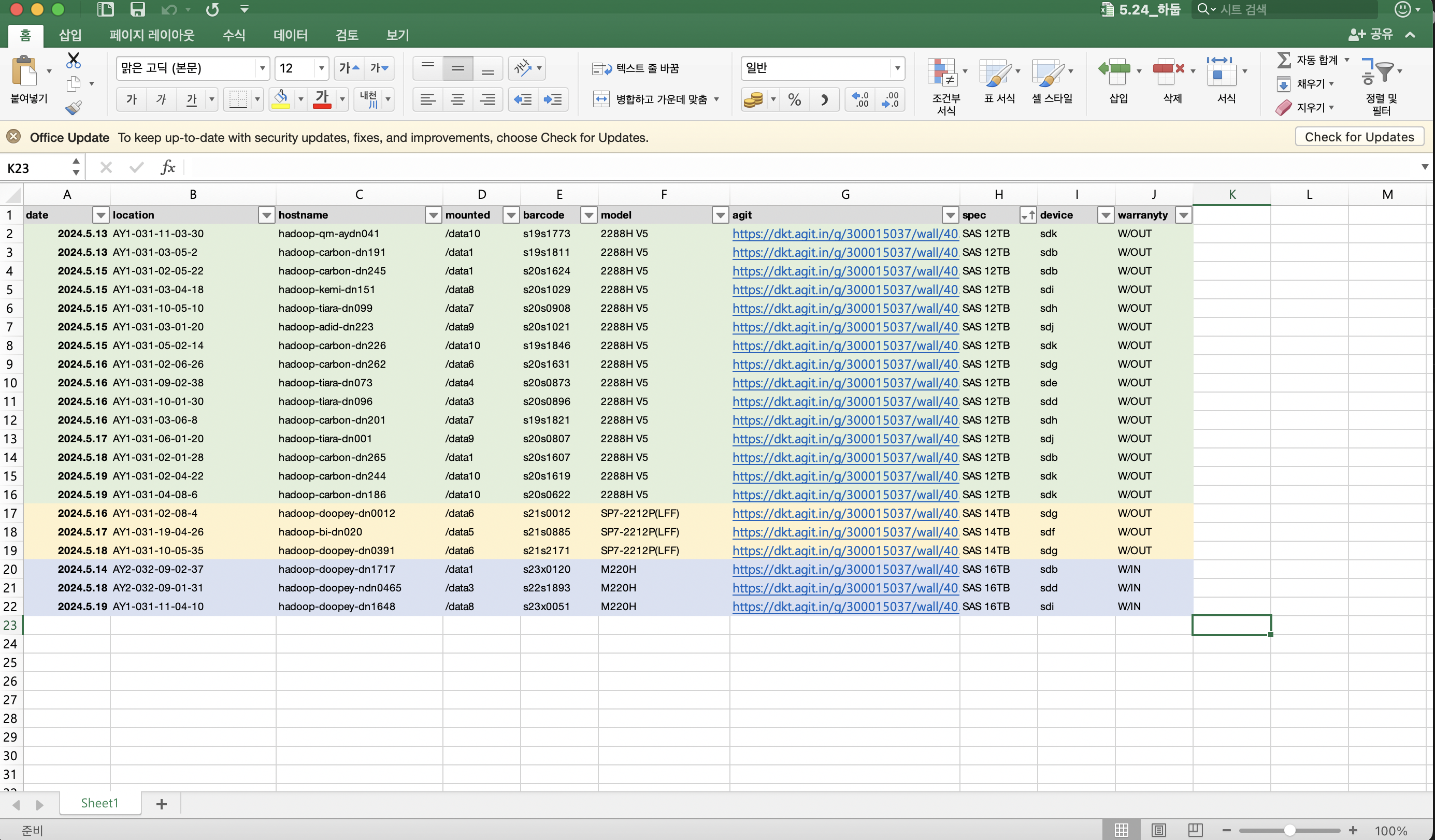Dismiss the Office Update notification bar

tap(13, 137)
